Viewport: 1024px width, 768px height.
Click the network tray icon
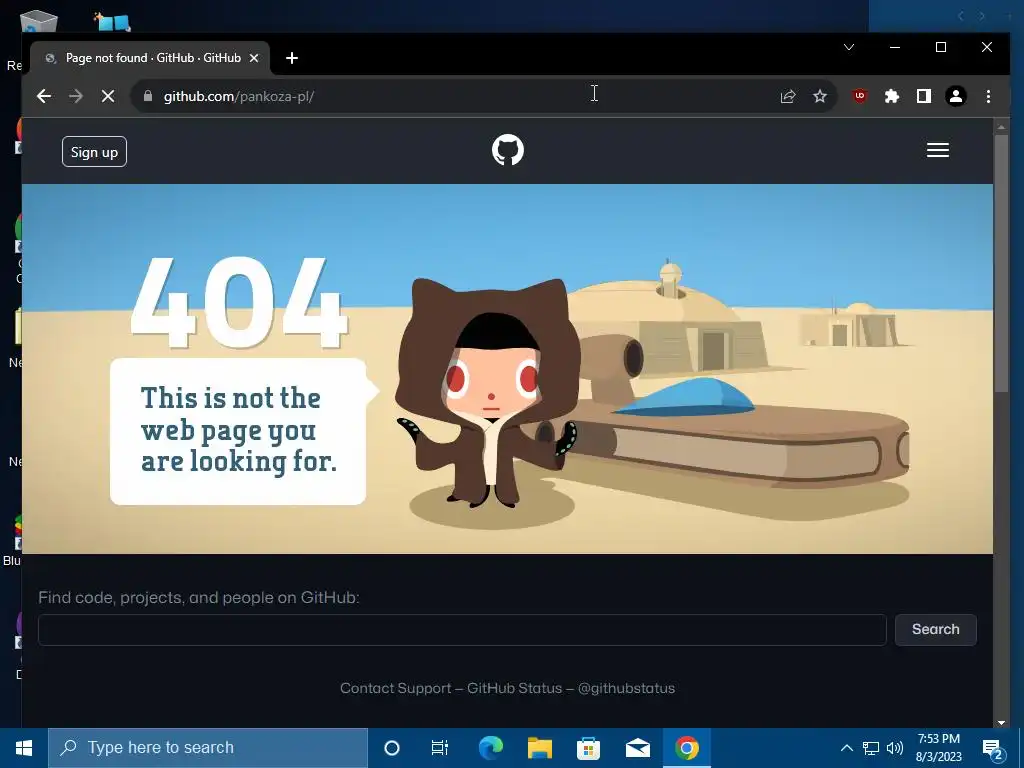point(871,748)
